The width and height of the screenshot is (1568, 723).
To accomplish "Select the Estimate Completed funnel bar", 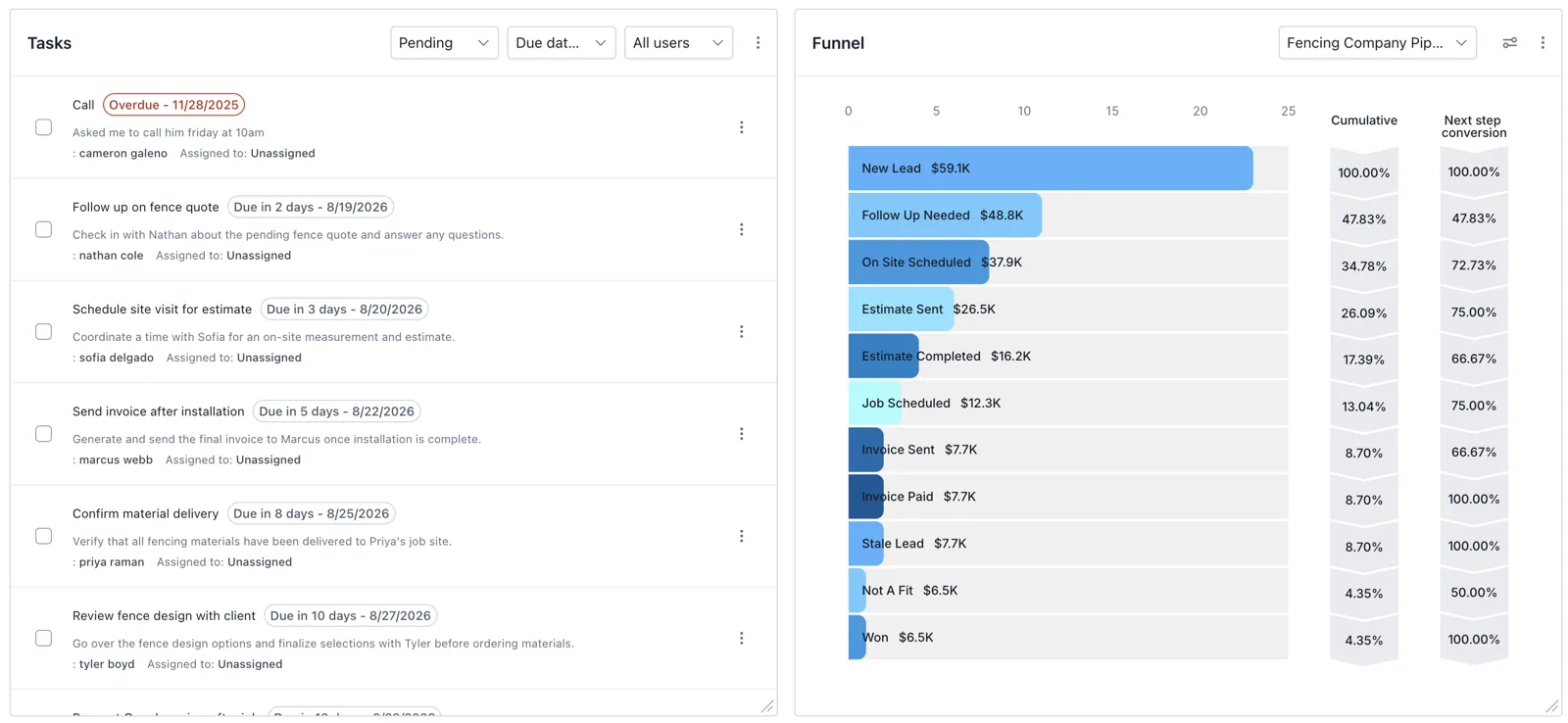I will [883, 357].
